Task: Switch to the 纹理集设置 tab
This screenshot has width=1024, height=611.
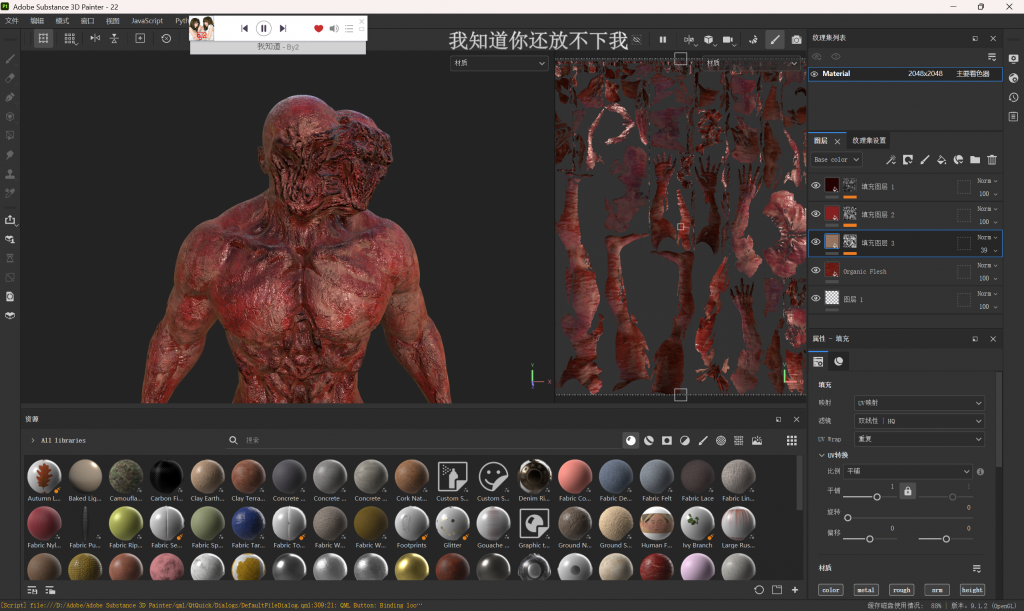Action: pos(868,141)
